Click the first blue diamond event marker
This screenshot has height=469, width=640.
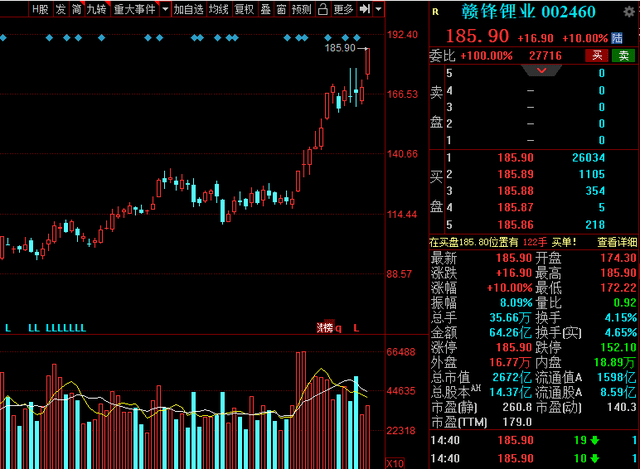click(4, 38)
